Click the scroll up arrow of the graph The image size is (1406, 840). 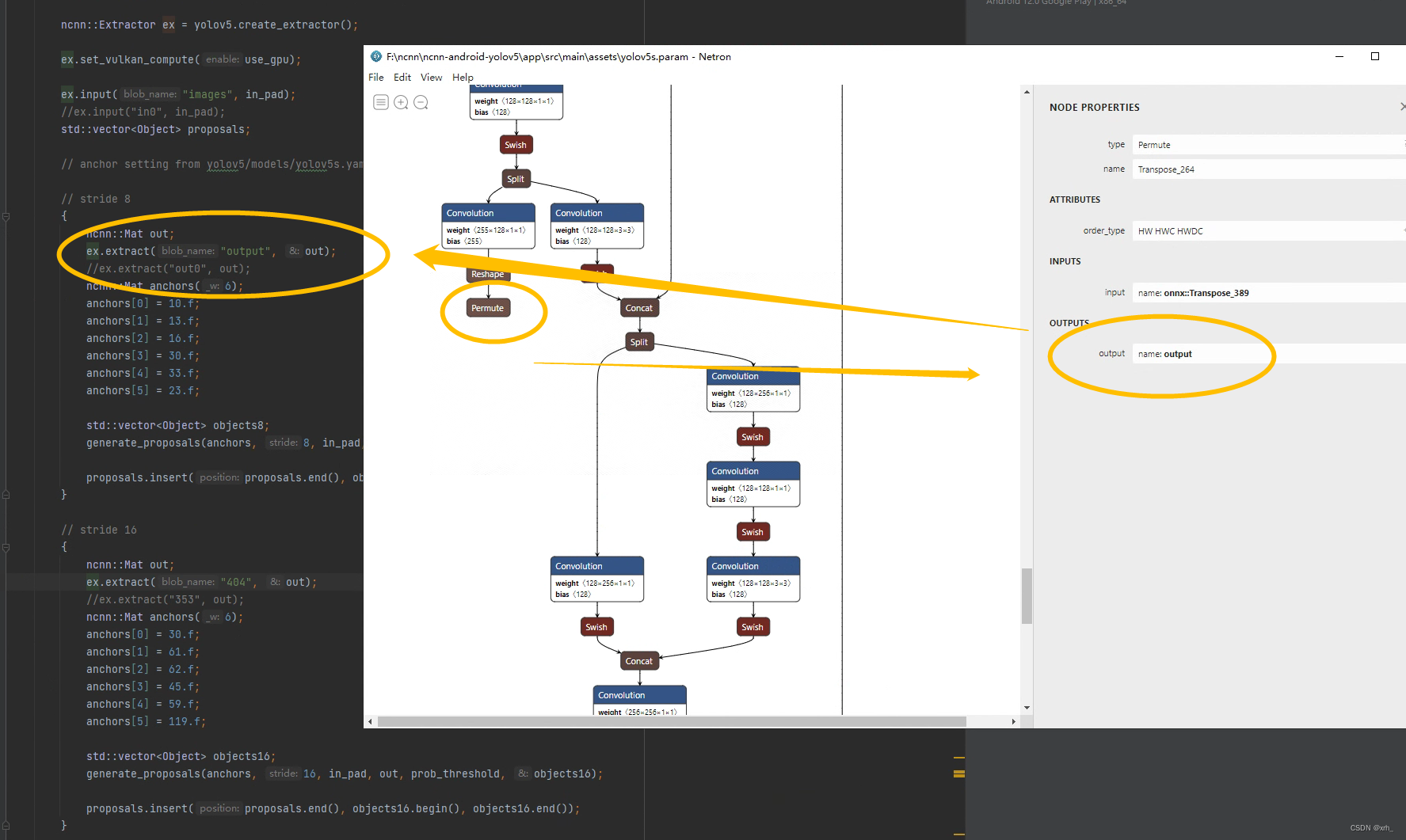[x=1027, y=92]
